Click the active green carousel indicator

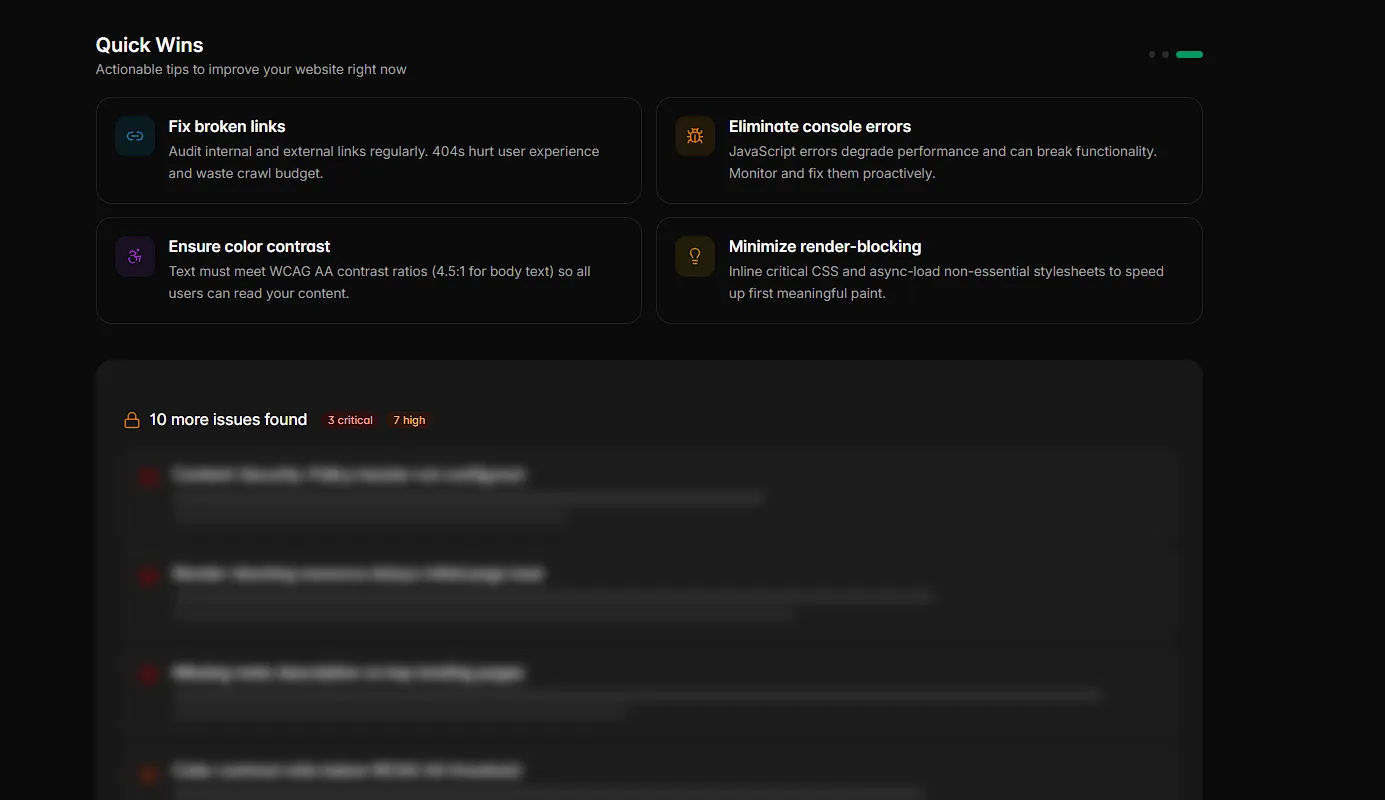click(x=1189, y=54)
